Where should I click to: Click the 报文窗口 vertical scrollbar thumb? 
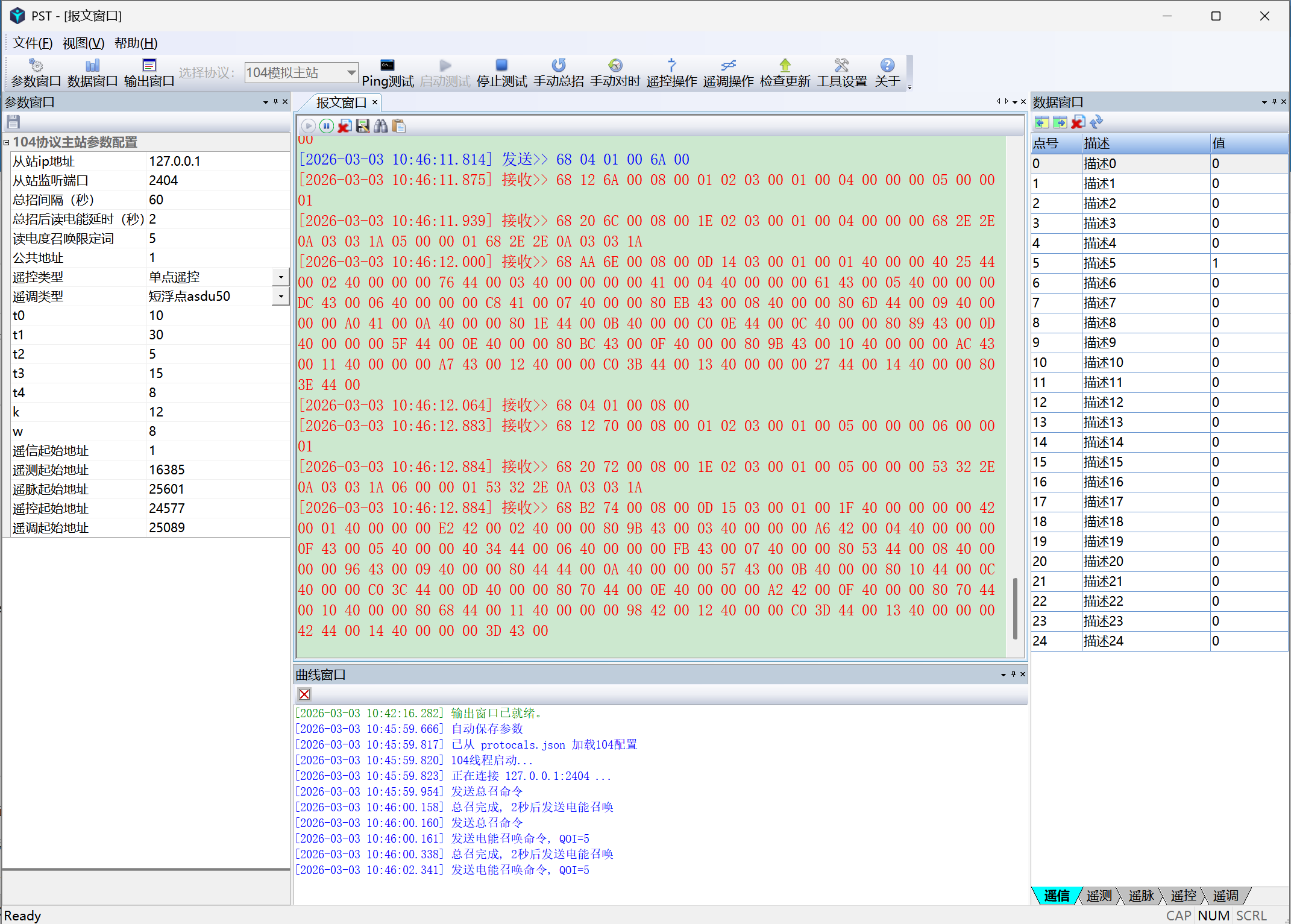pyautogui.click(x=1015, y=609)
